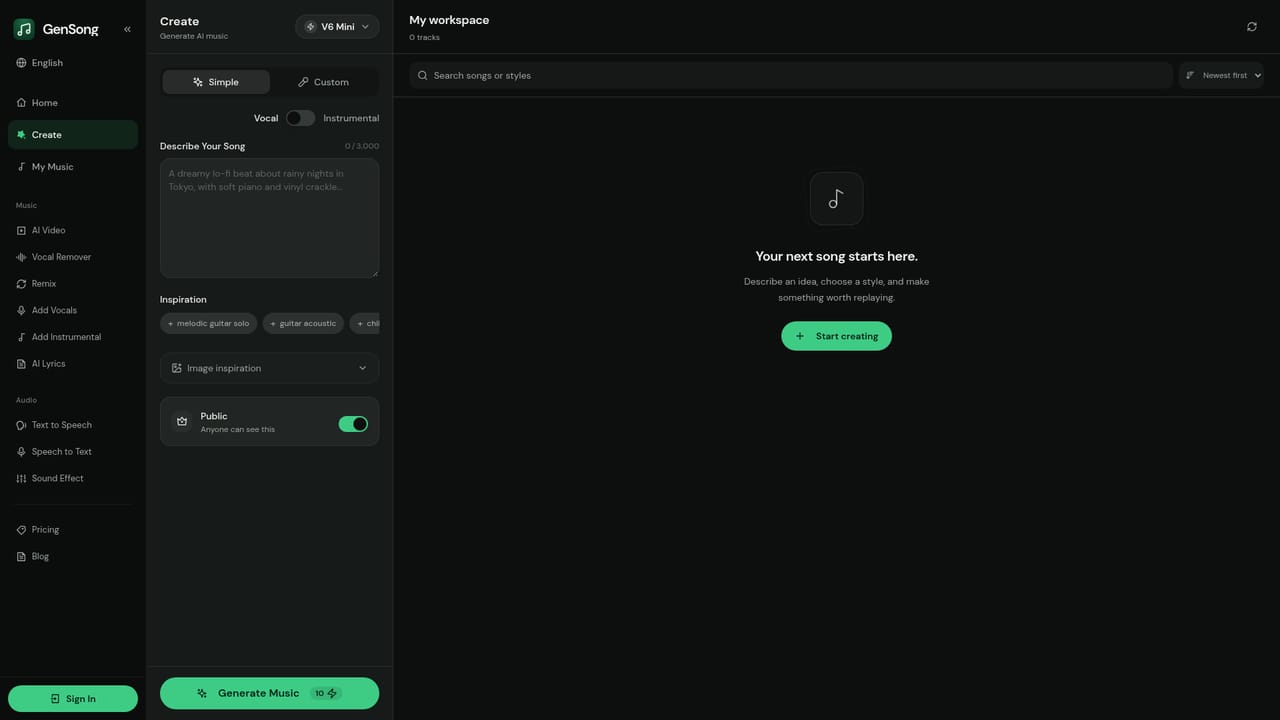Open Text to Speech
This screenshot has width=1280, height=720.
coord(72,425)
